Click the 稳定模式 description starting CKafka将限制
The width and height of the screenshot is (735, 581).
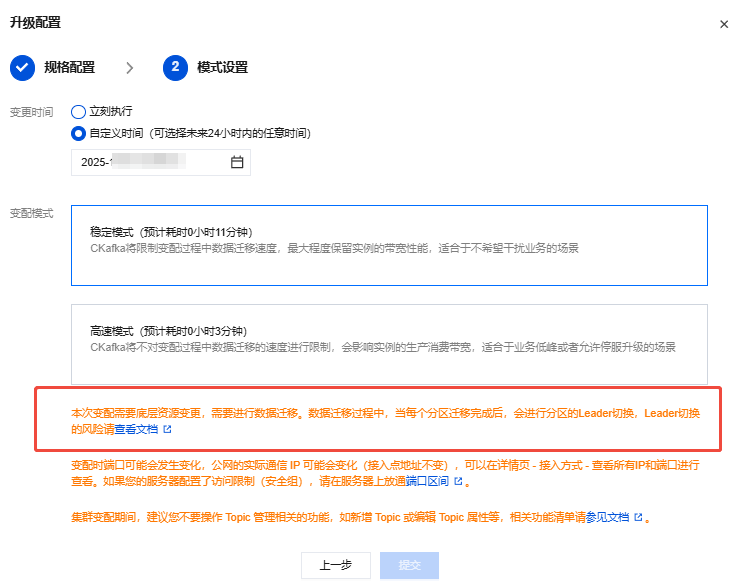(334, 249)
